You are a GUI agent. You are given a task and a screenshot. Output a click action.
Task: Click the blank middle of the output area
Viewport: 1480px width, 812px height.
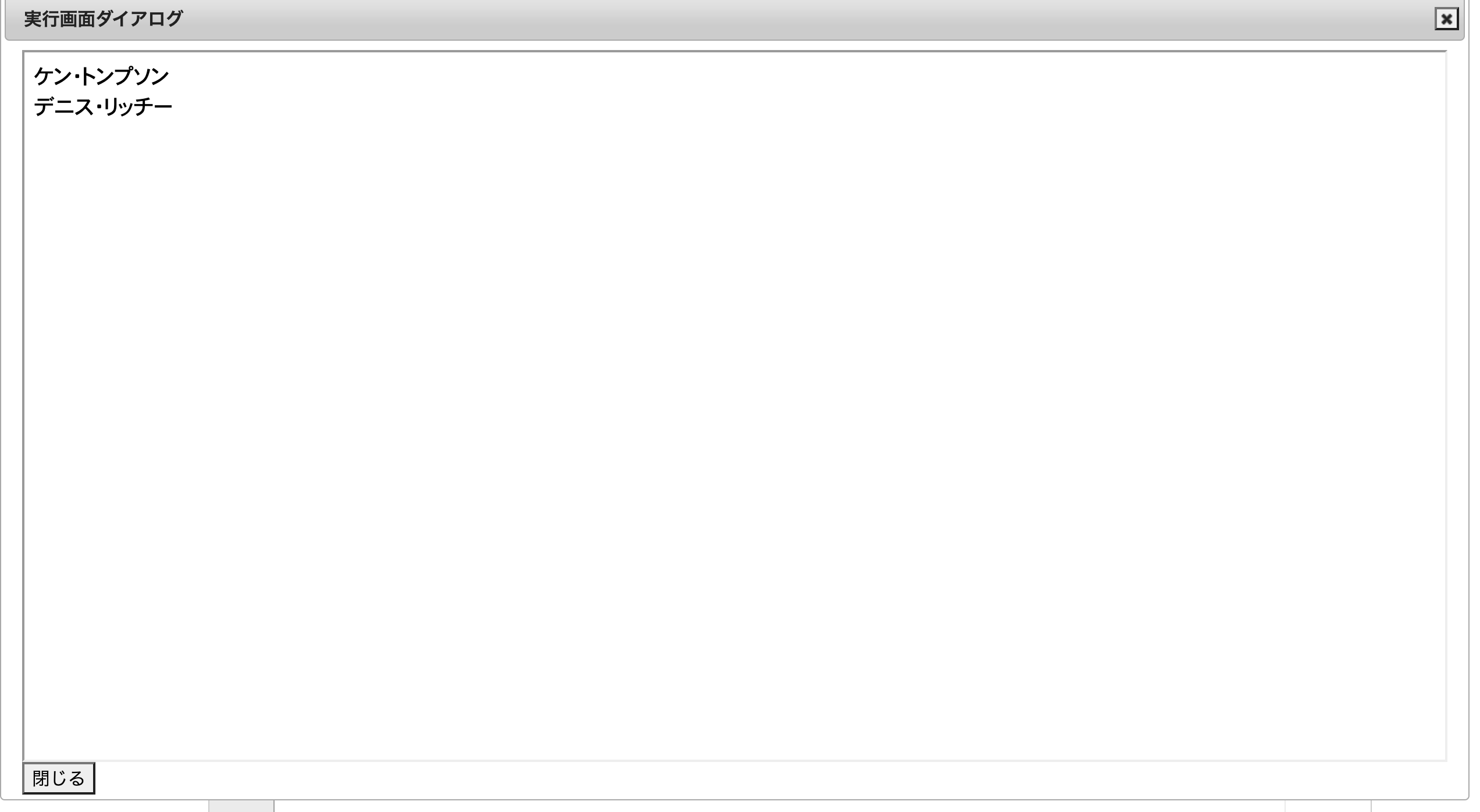point(734,406)
